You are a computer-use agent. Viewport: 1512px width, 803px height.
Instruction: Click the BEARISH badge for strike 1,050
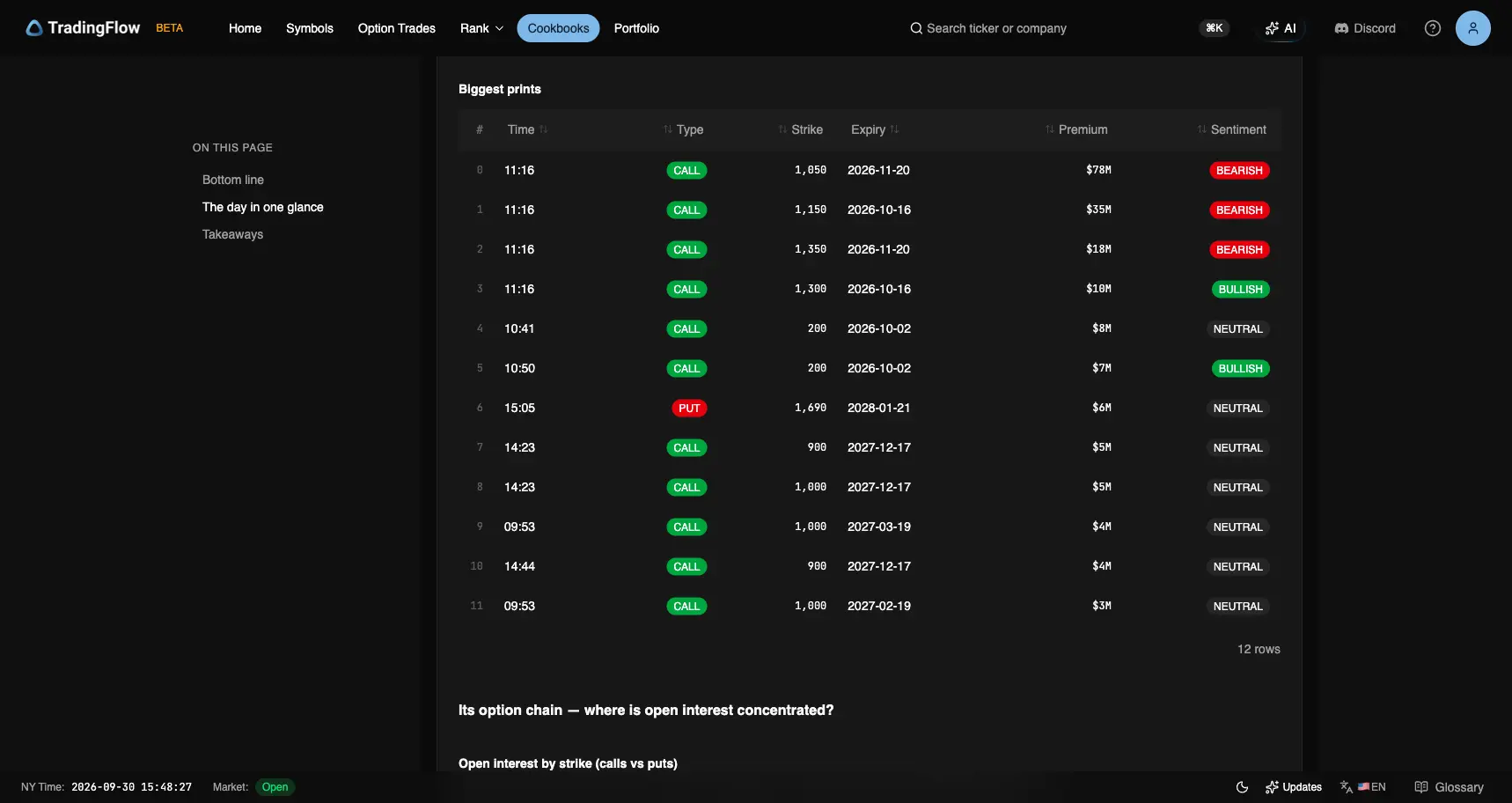tap(1239, 170)
